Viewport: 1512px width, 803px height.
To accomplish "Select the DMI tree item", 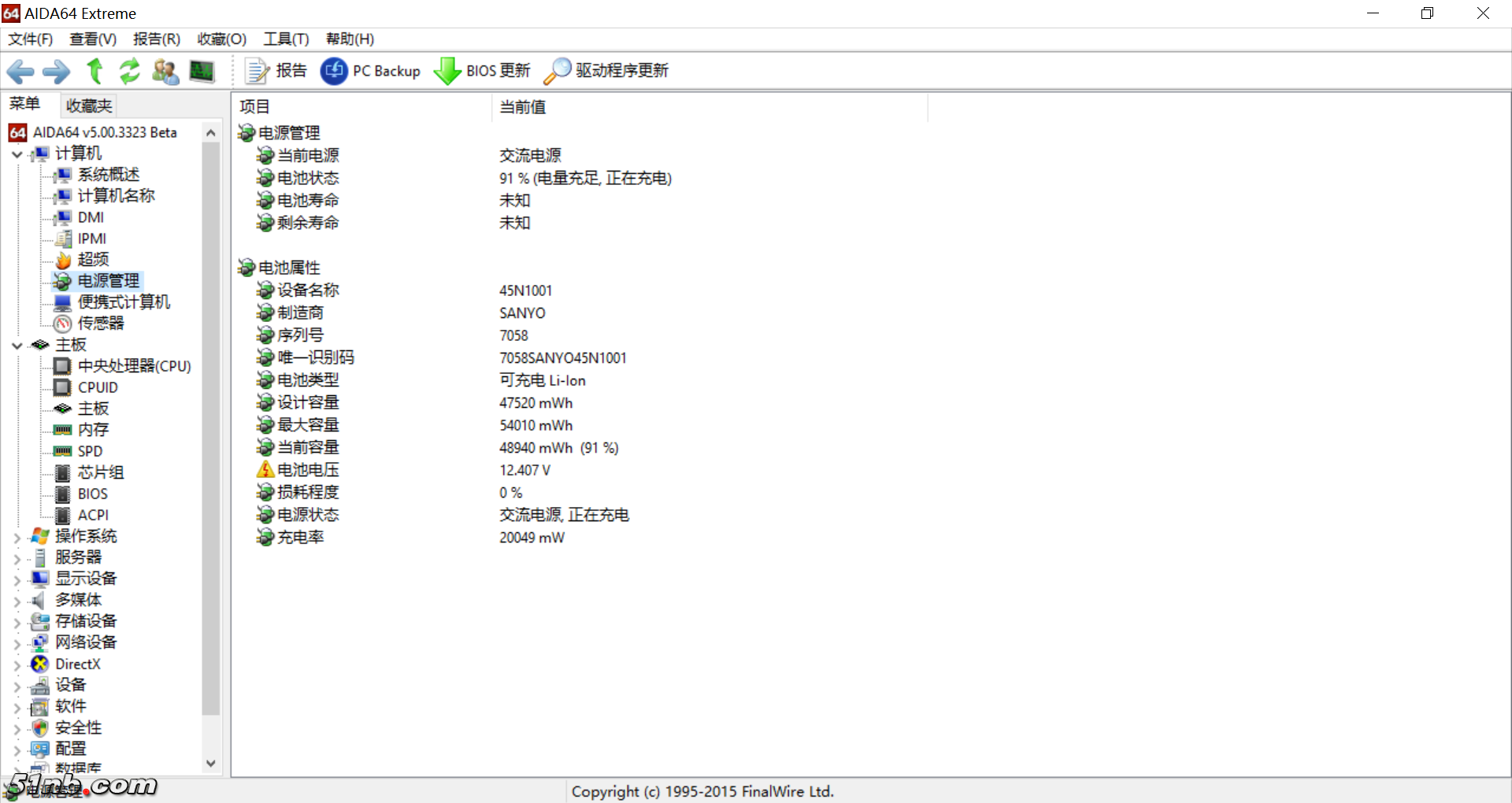I will tap(91, 217).
